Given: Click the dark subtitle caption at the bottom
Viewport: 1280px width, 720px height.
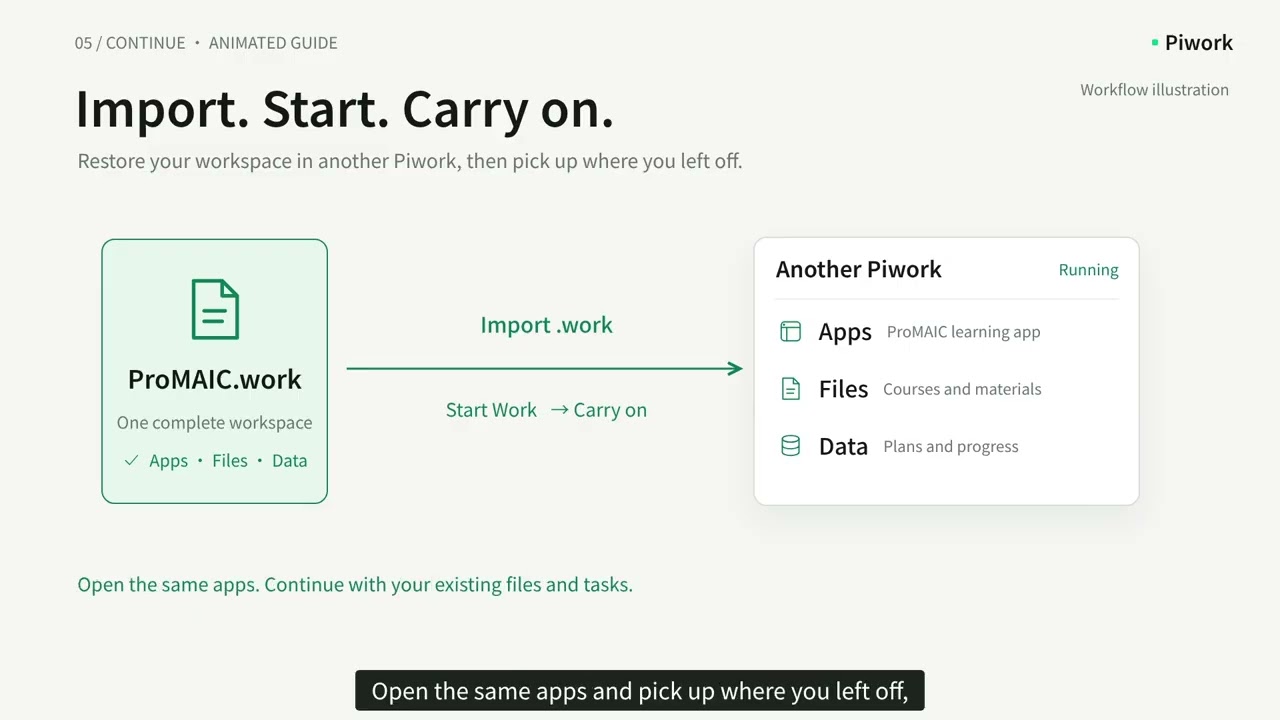Looking at the screenshot, I should click(640, 691).
